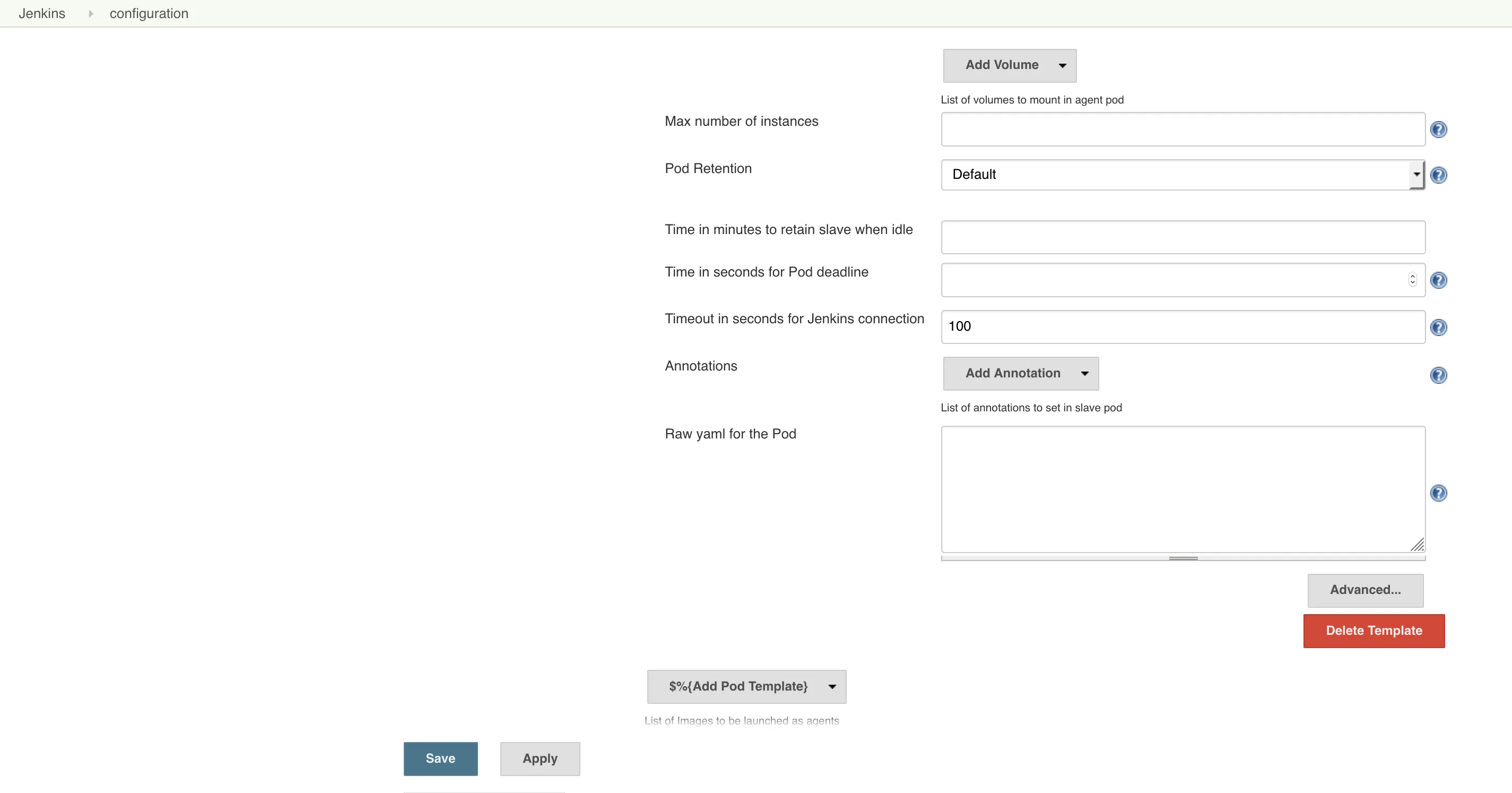Image resolution: width=1512 pixels, height=793 pixels.
Task: Expand the Add Annotation dropdown
Action: tap(1021, 374)
